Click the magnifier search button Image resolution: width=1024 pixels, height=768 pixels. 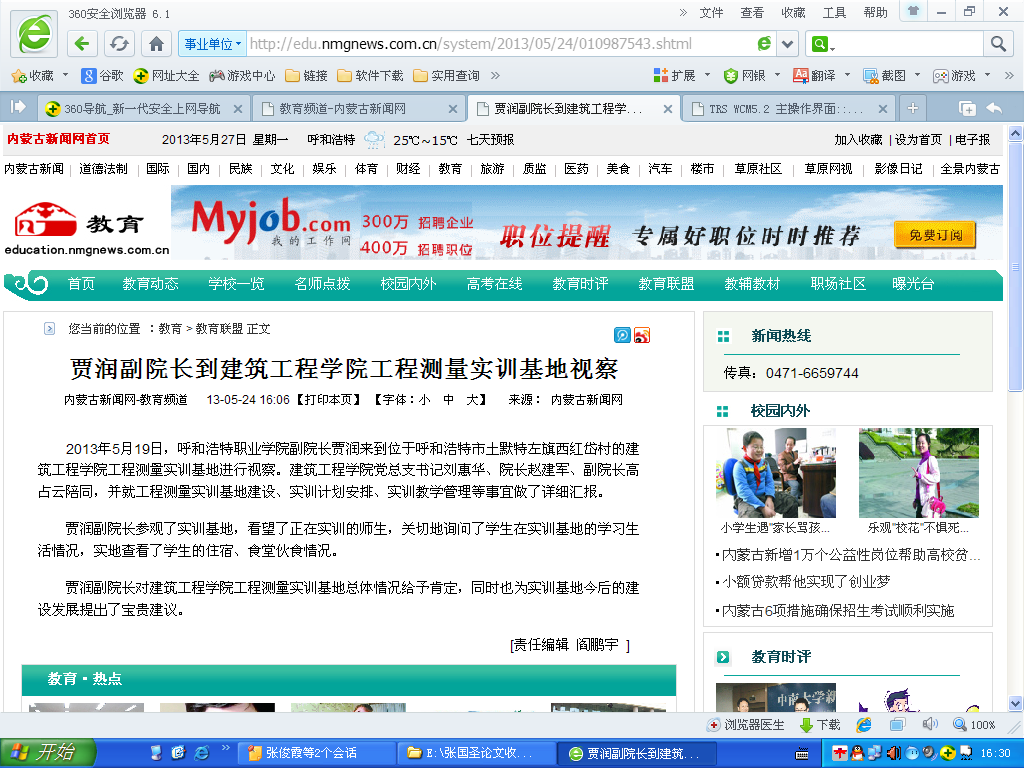tap(997, 44)
